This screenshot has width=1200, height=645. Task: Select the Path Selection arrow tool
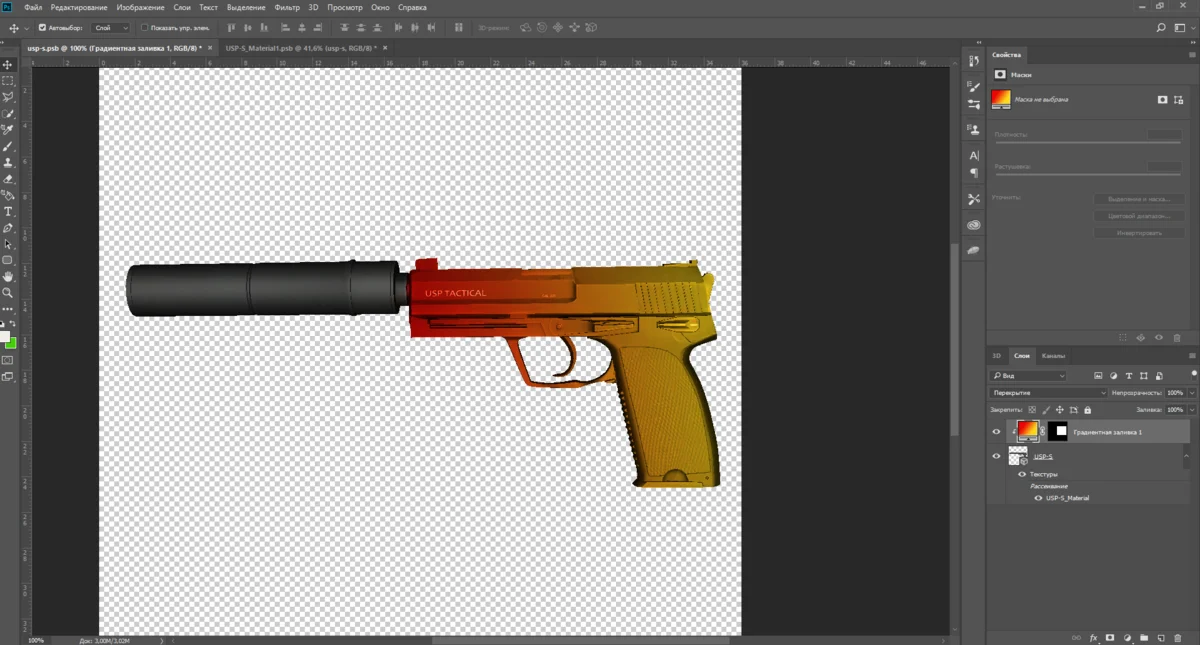[8, 244]
